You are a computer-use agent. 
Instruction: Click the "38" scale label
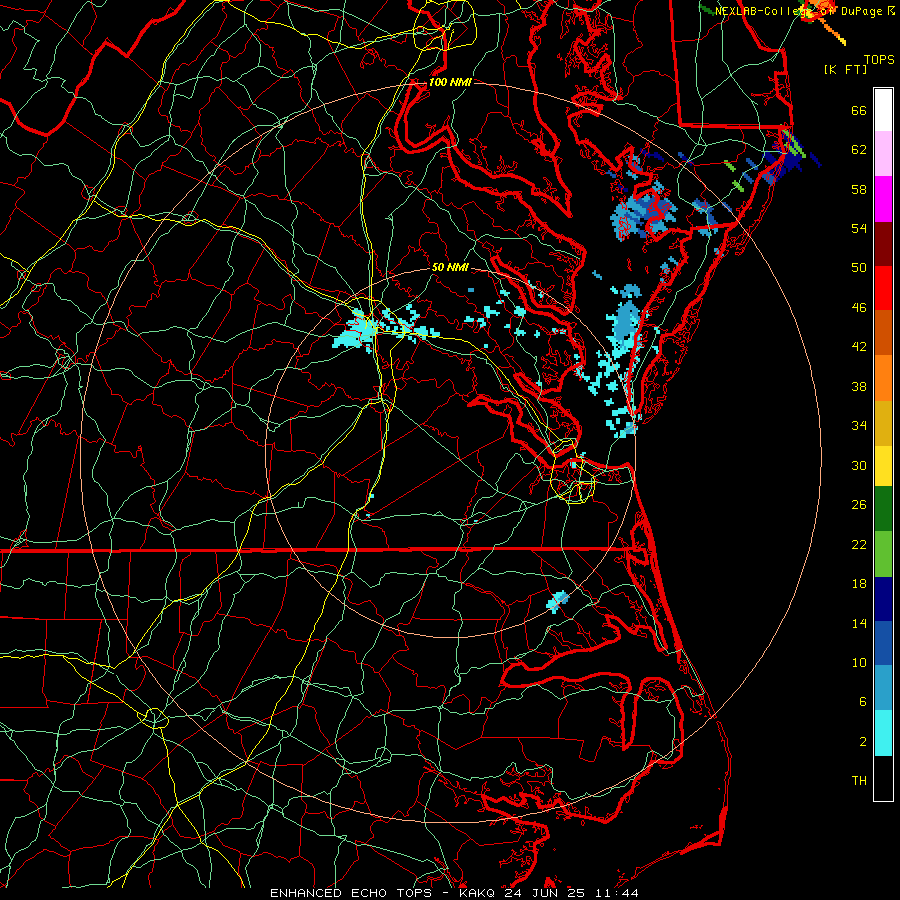pos(859,387)
